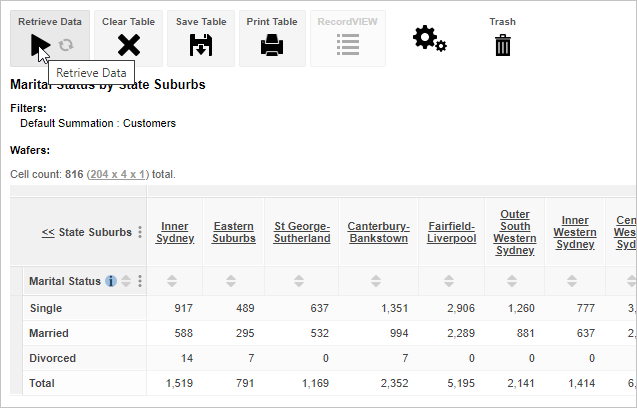Select Fairfield-Liverpool column header link
This screenshot has width=637, height=408.
point(451,232)
